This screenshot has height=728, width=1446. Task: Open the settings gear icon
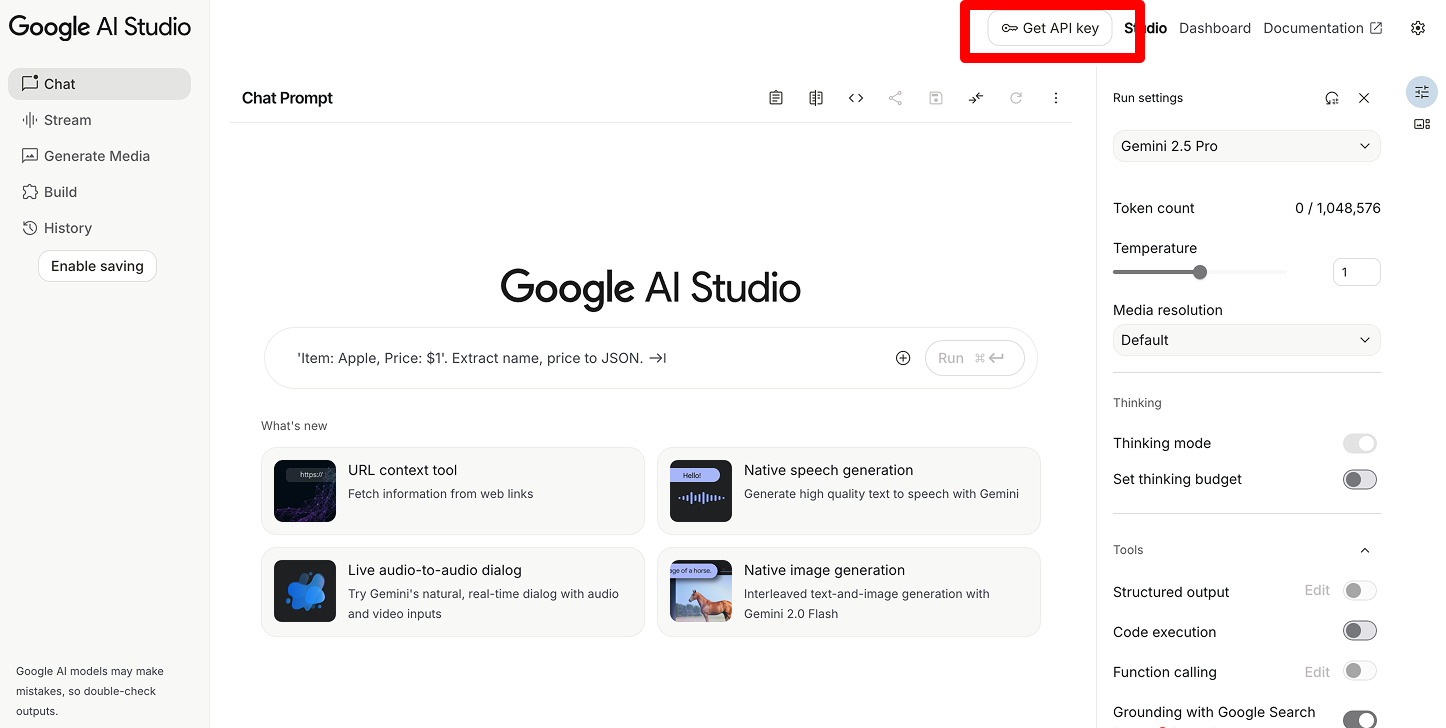(1418, 28)
